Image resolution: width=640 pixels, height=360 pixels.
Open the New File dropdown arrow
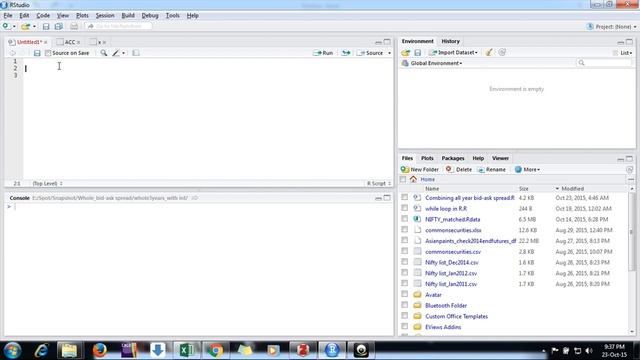(x=14, y=27)
